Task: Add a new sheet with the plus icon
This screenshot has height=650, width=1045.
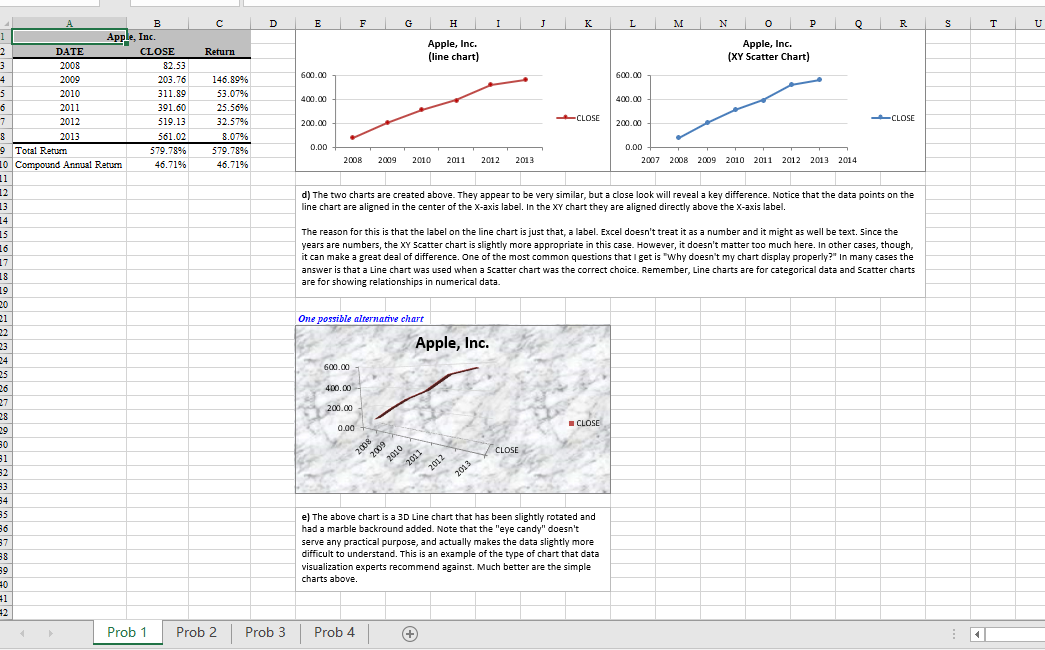Action: (x=411, y=634)
